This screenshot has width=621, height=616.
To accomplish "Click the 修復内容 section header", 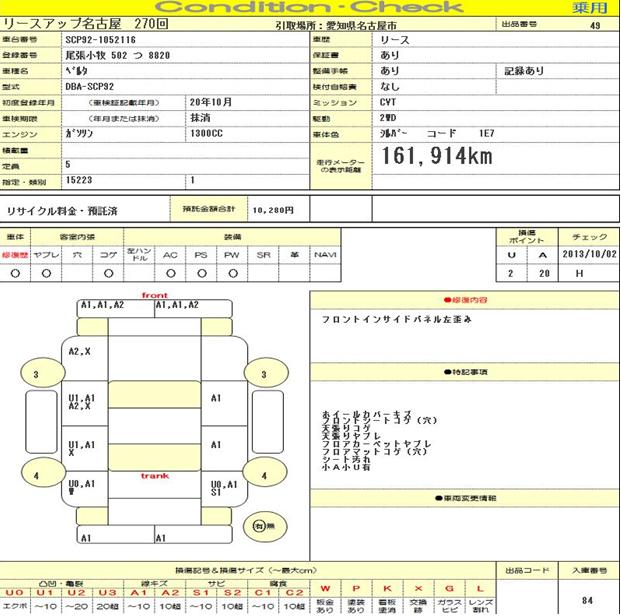I will 463,299.
